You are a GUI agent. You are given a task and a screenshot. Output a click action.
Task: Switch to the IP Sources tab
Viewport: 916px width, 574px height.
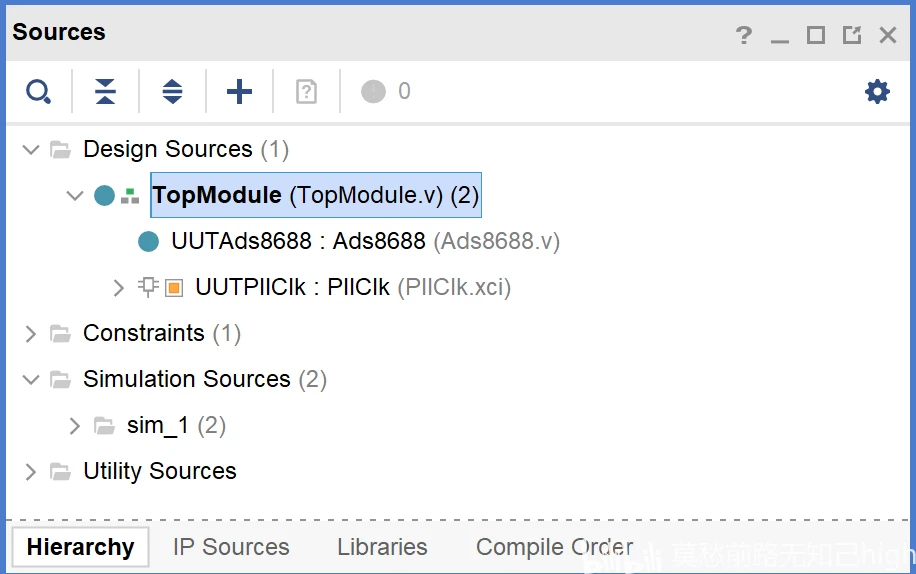pyautogui.click(x=231, y=547)
